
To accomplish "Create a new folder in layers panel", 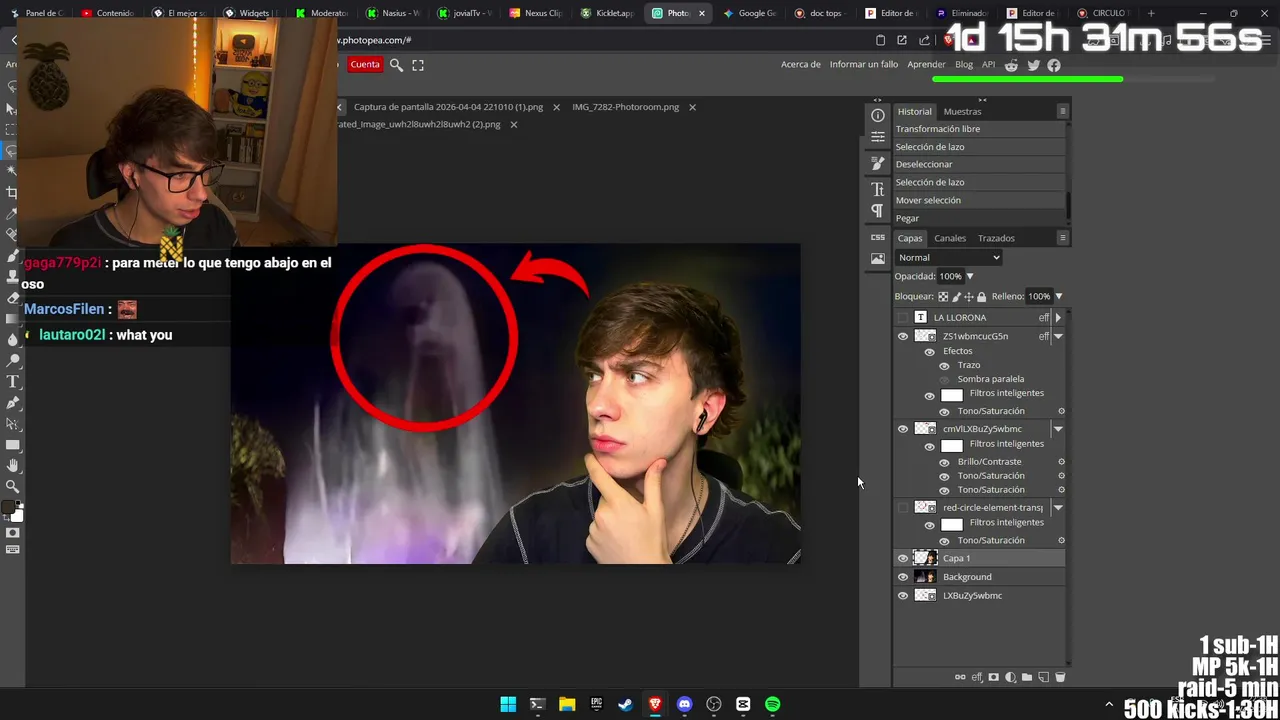I will click(1027, 677).
